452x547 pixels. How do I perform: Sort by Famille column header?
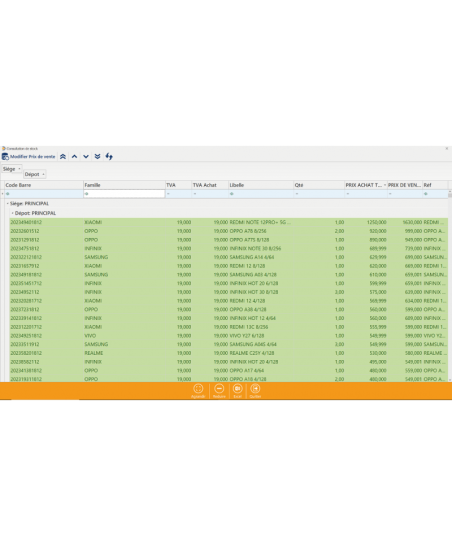pos(124,185)
